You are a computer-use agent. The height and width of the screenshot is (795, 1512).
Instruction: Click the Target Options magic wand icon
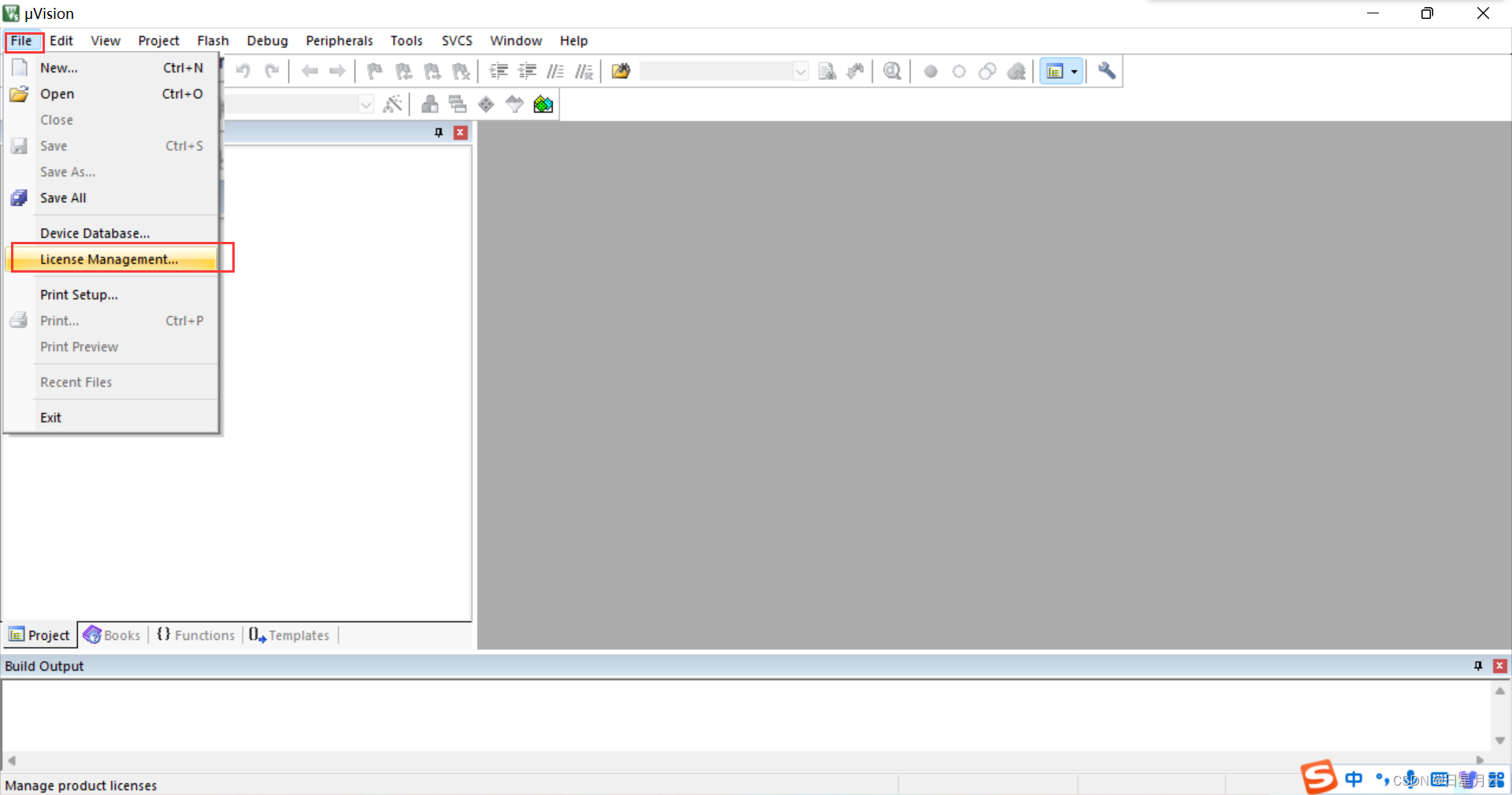392,105
